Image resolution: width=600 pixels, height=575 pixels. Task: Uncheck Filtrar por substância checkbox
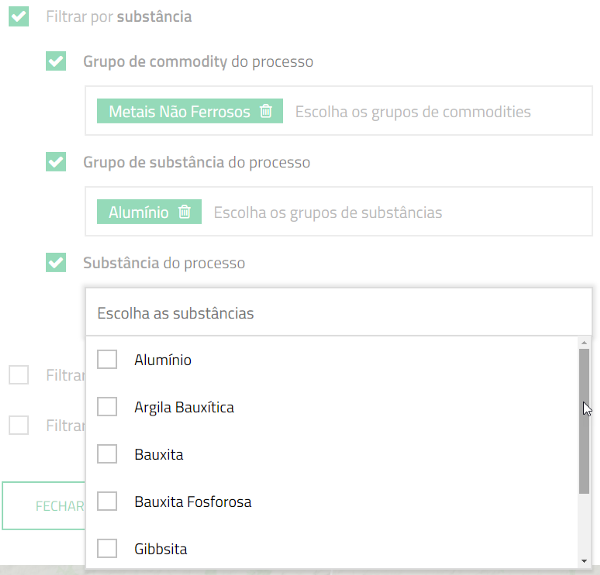click(19, 16)
